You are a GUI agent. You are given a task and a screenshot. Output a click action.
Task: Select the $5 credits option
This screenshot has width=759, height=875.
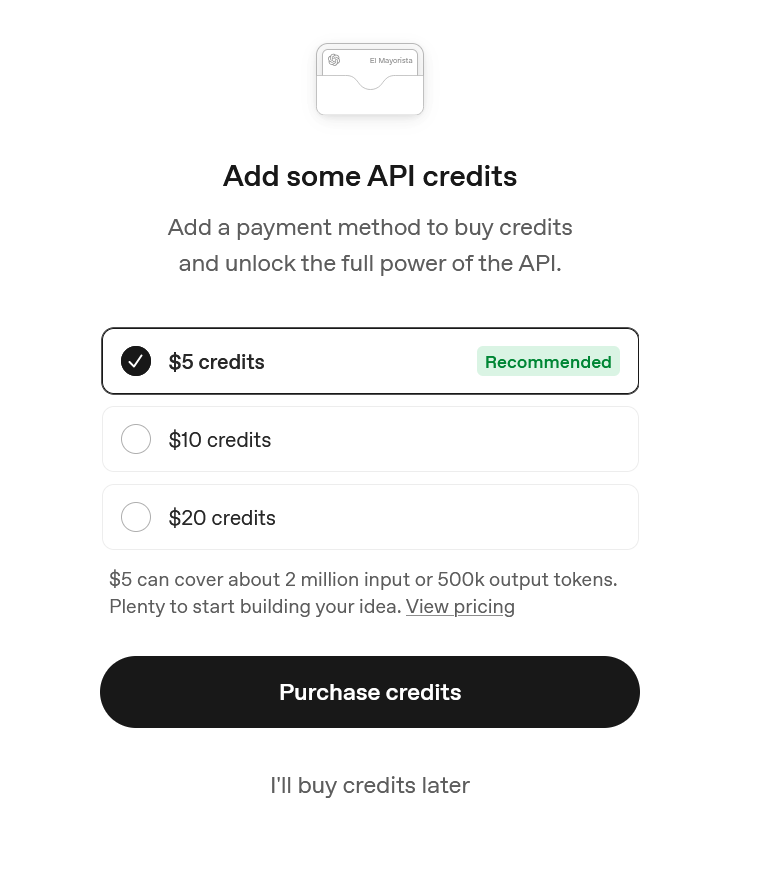[370, 361]
